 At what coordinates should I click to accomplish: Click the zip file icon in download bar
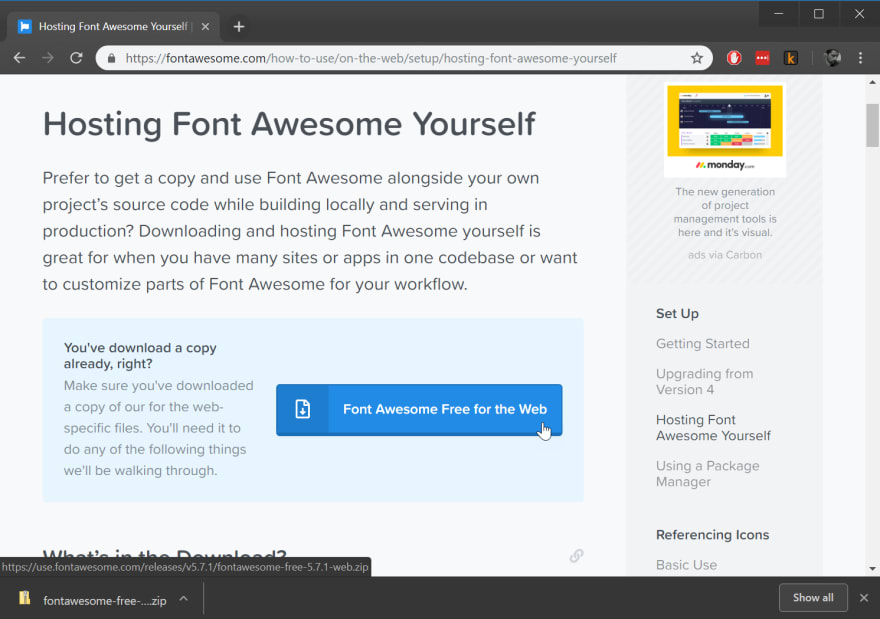point(24,598)
